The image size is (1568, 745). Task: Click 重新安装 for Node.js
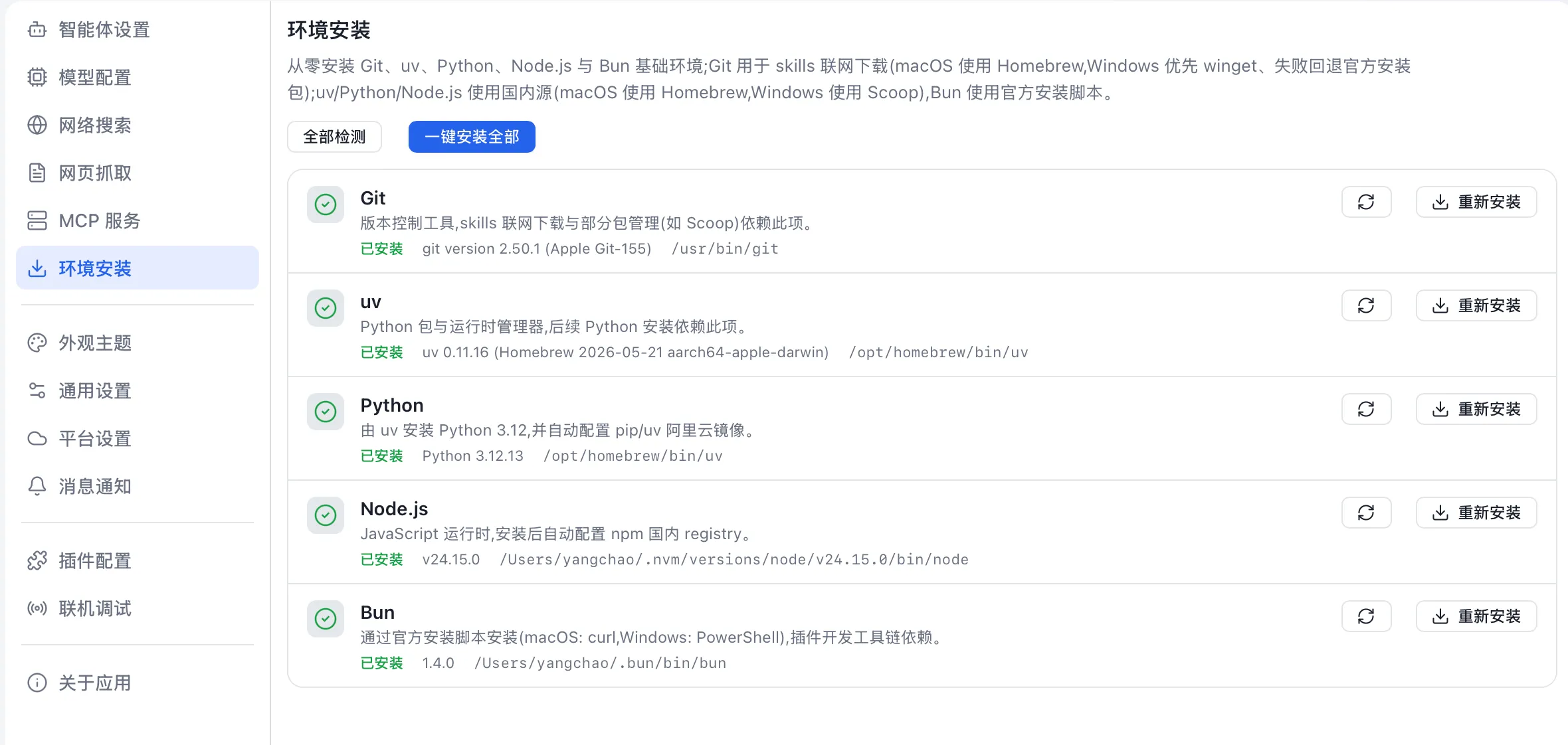pyautogui.click(x=1476, y=513)
